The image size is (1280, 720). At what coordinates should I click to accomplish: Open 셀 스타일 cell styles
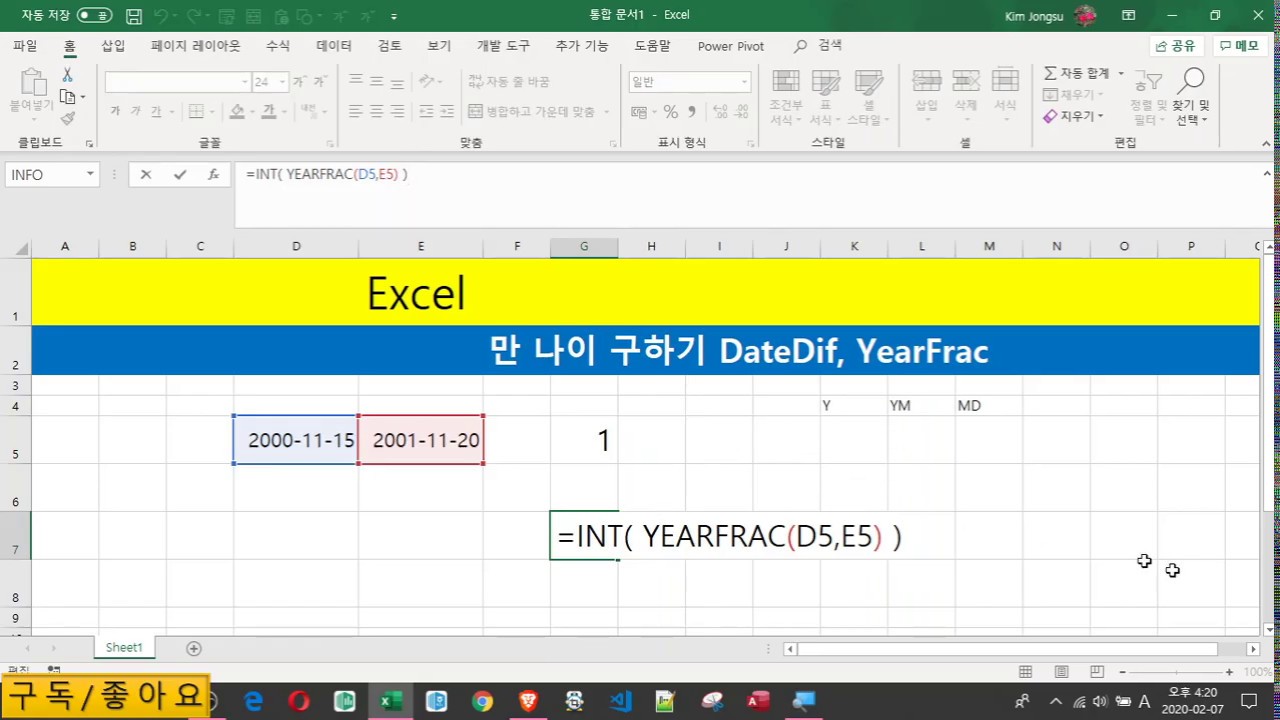click(868, 97)
